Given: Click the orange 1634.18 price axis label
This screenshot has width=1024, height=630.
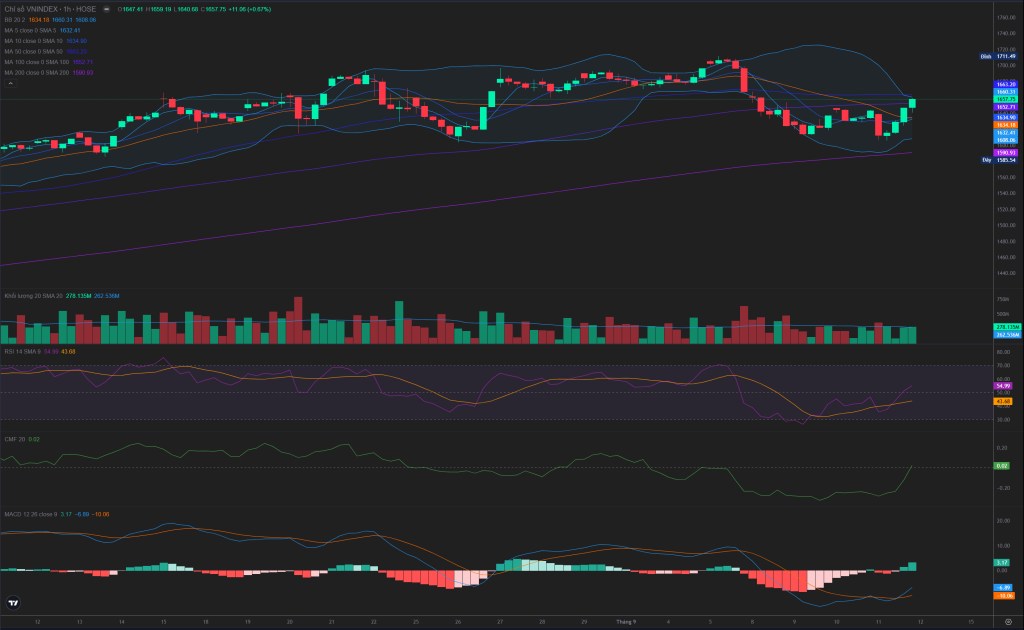Looking at the screenshot, I should coord(1006,125).
